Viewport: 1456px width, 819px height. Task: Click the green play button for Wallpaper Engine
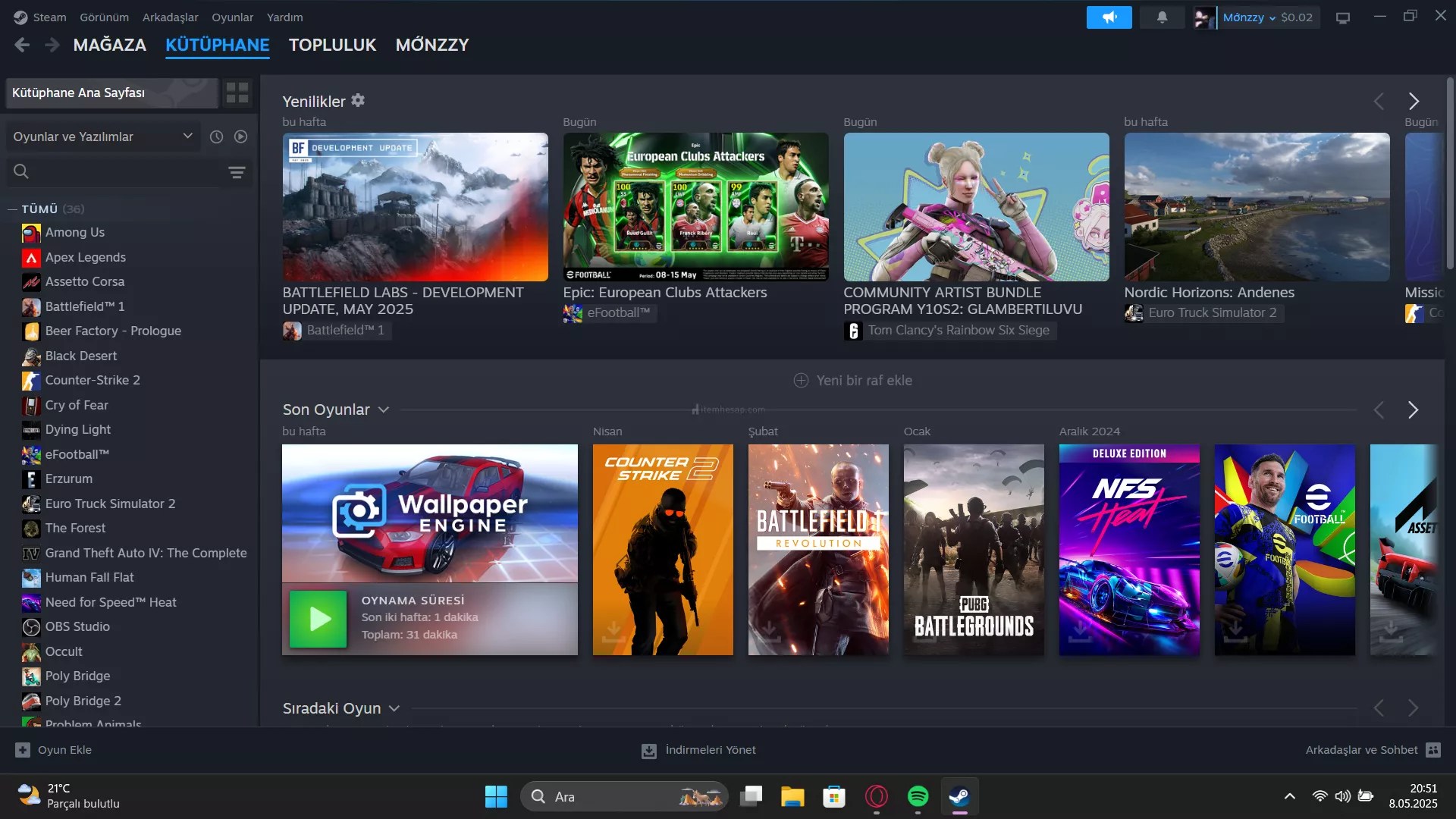(318, 619)
